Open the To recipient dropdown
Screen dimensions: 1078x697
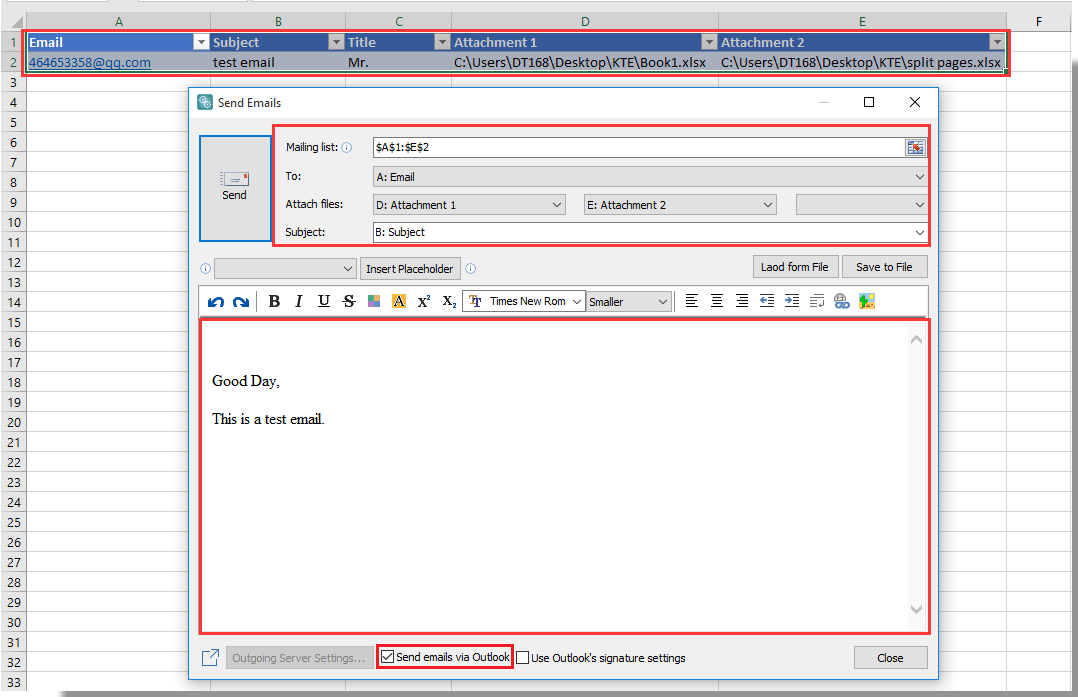[x=920, y=174]
